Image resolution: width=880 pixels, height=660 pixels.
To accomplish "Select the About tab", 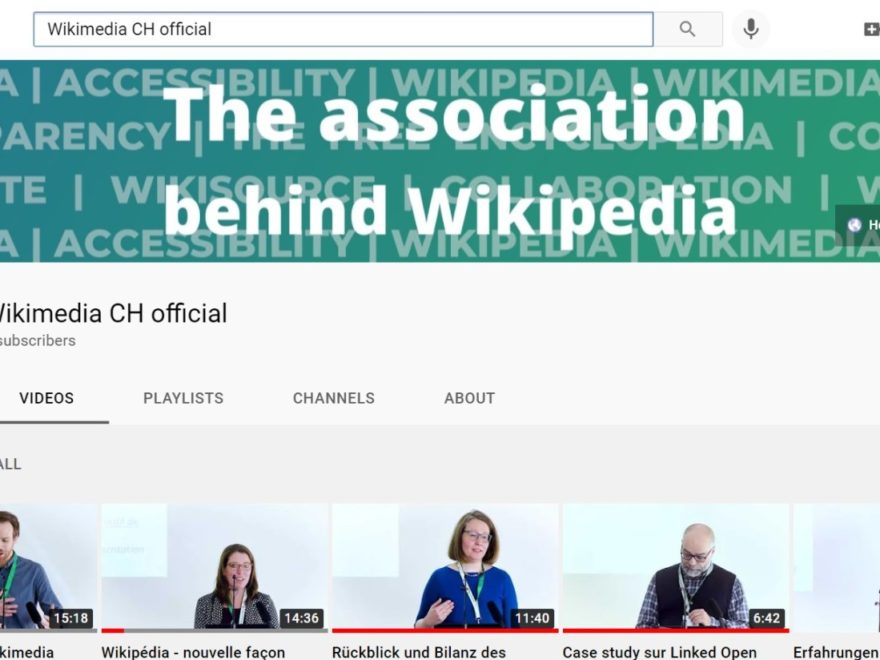I will (x=469, y=398).
